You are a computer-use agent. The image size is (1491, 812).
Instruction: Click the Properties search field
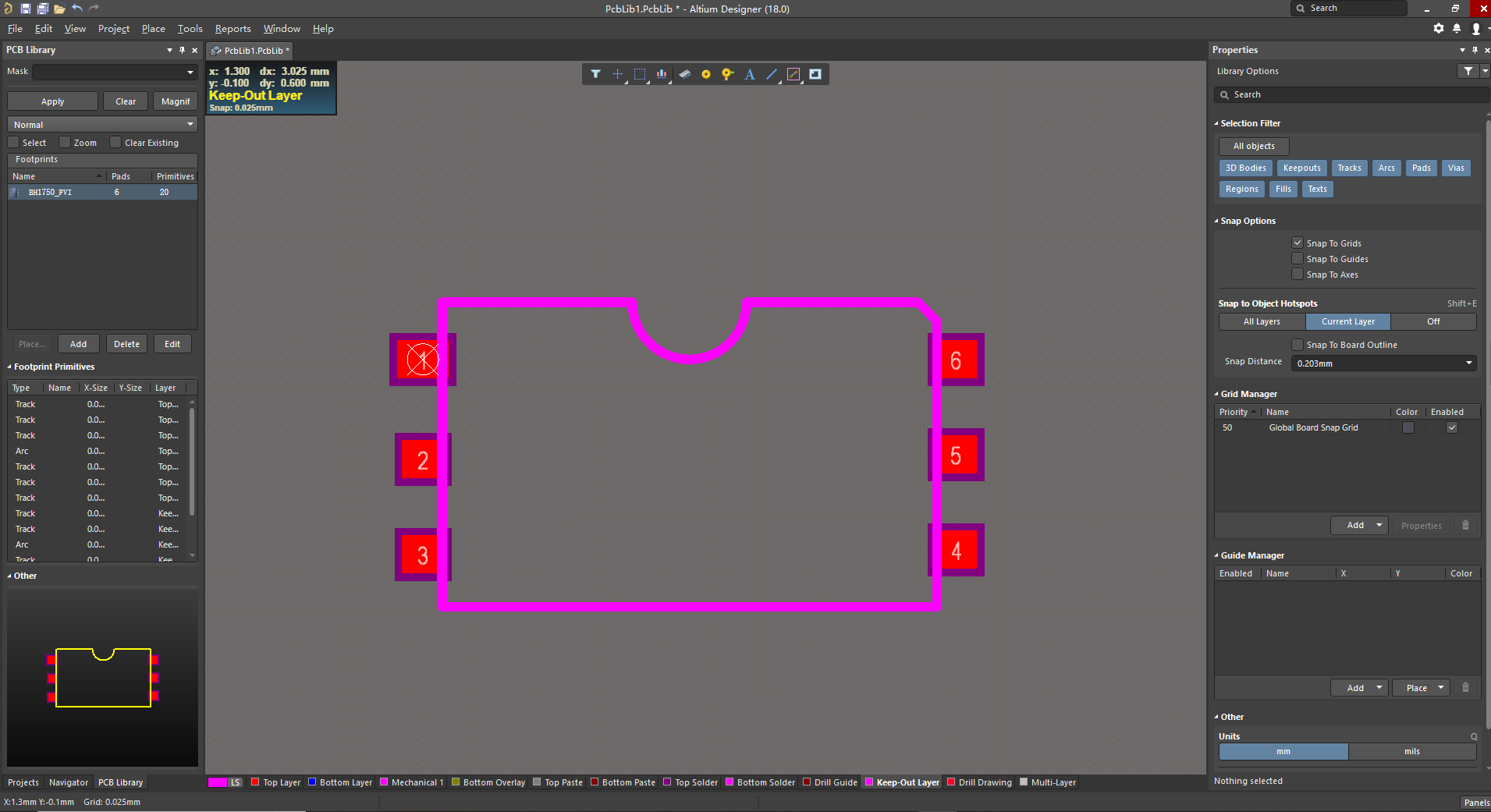1351,94
